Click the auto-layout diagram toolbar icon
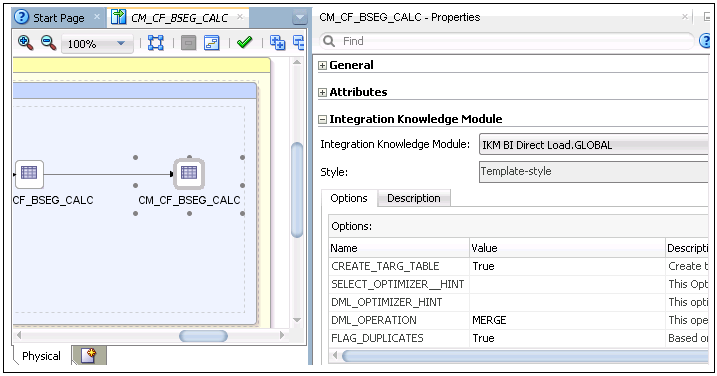The width and height of the screenshot is (717, 376). pyautogui.click(x=211, y=43)
